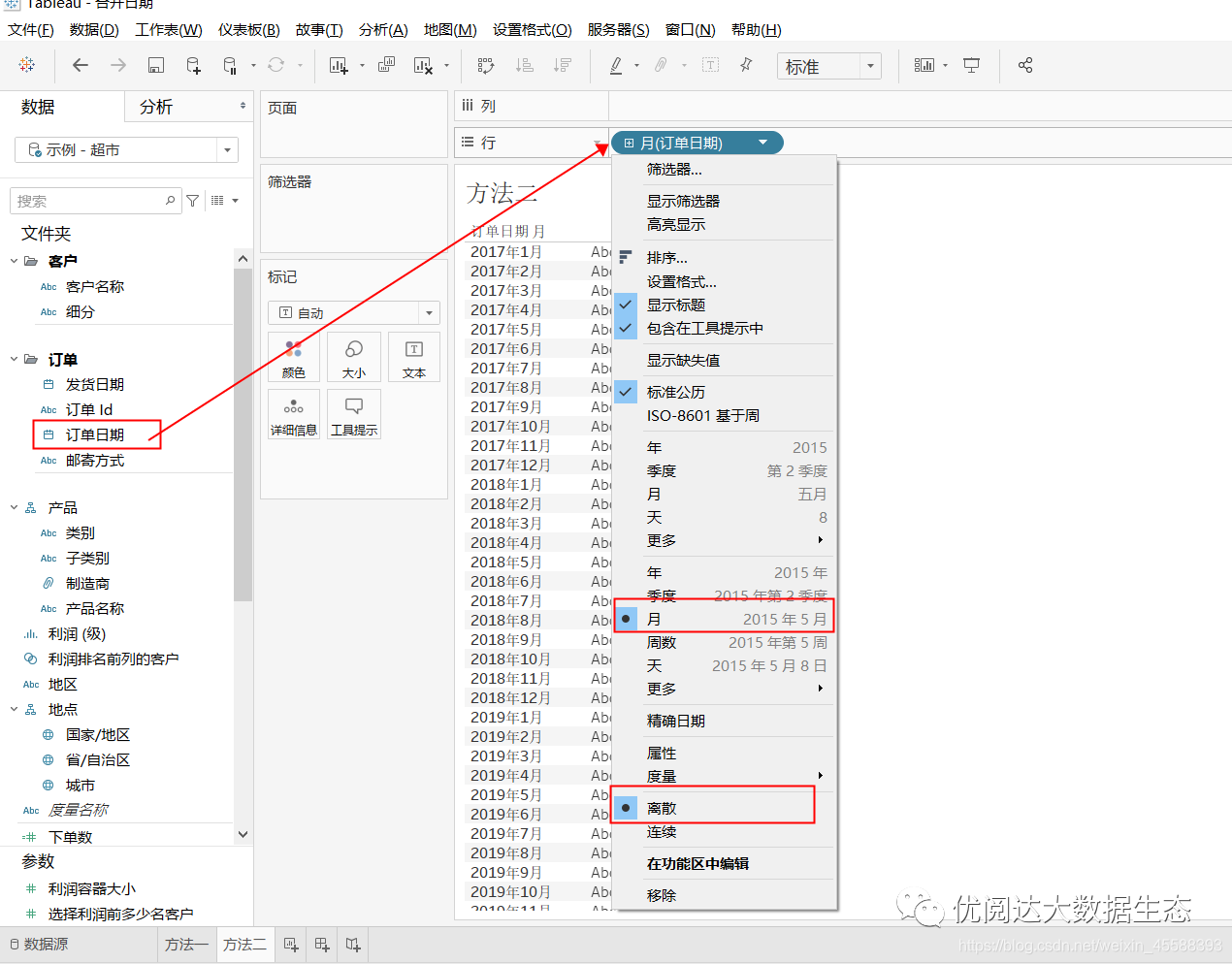Click the show/hide cards icon
The width and height of the screenshot is (1232, 964).
924,65
